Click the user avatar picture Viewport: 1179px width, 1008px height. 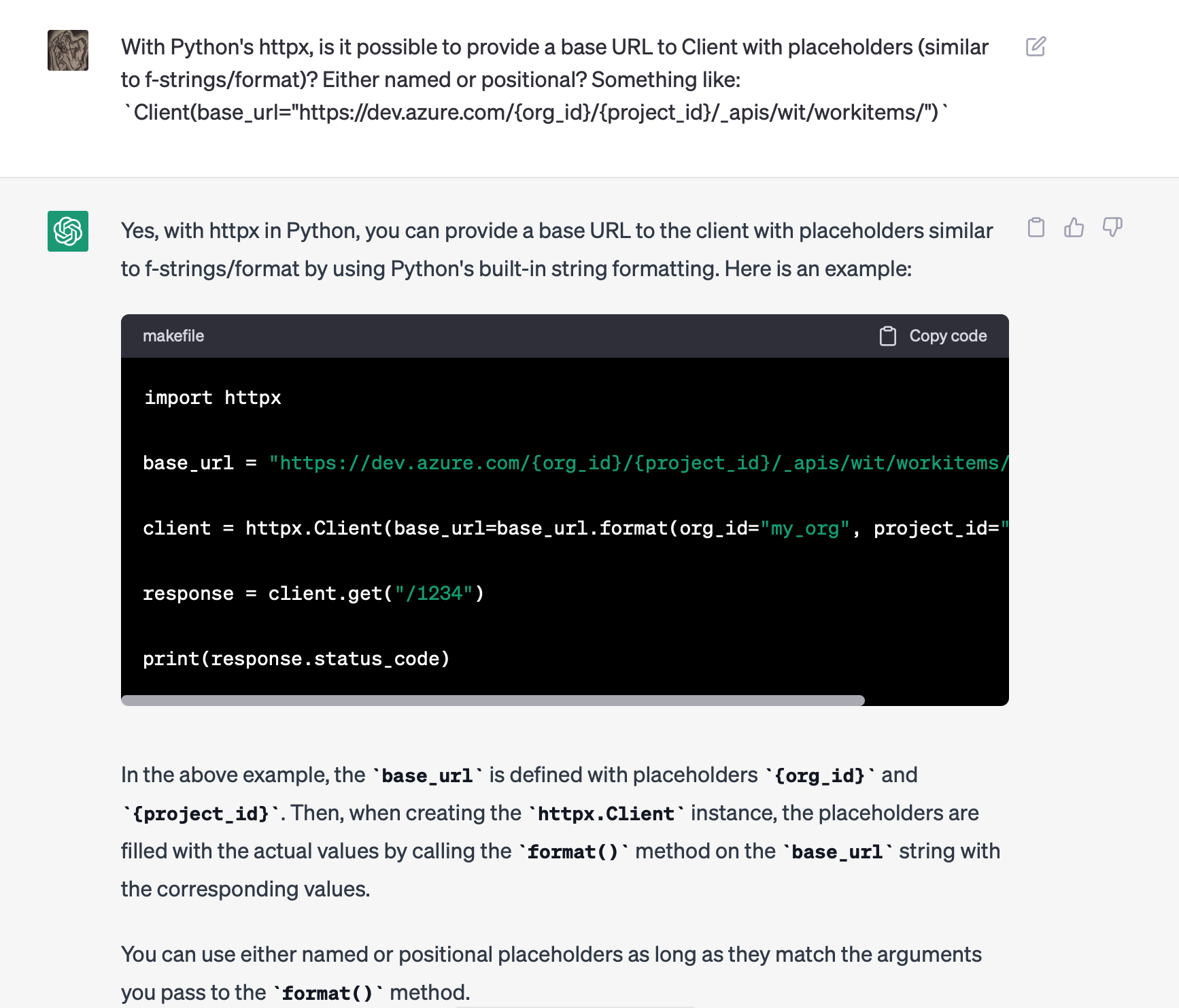tap(68, 50)
